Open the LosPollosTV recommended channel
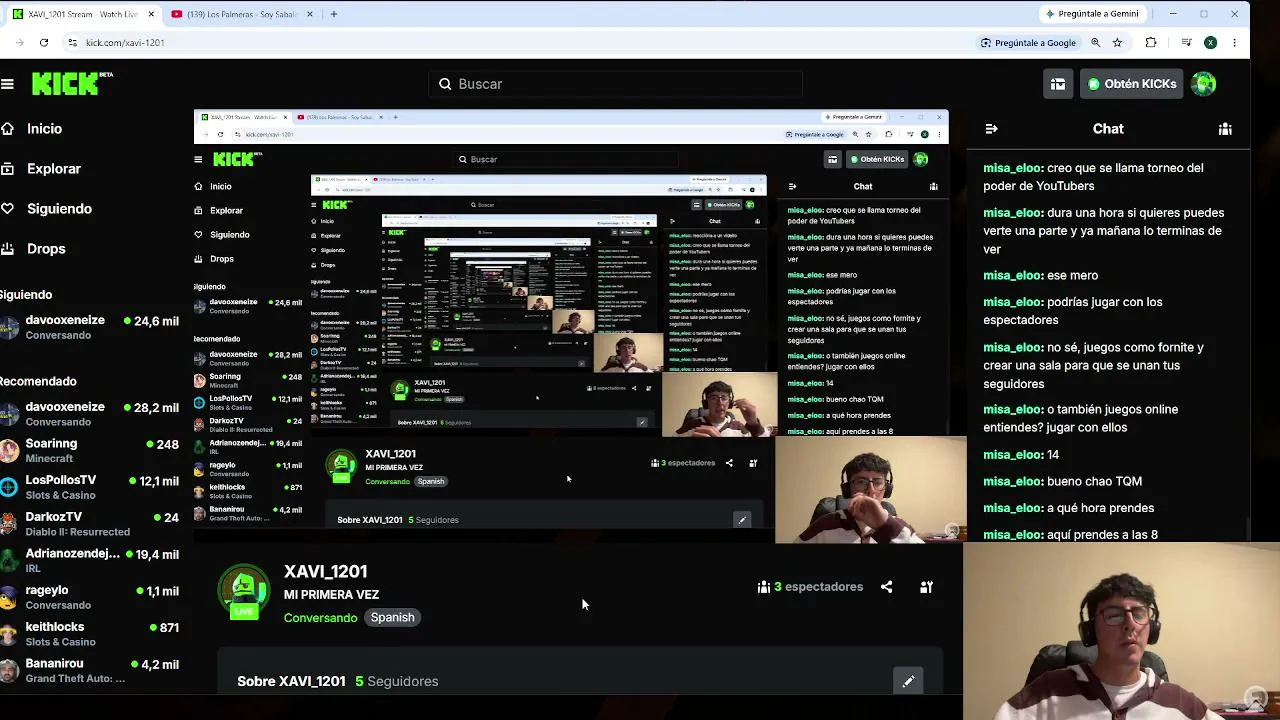 click(x=90, y=487)
